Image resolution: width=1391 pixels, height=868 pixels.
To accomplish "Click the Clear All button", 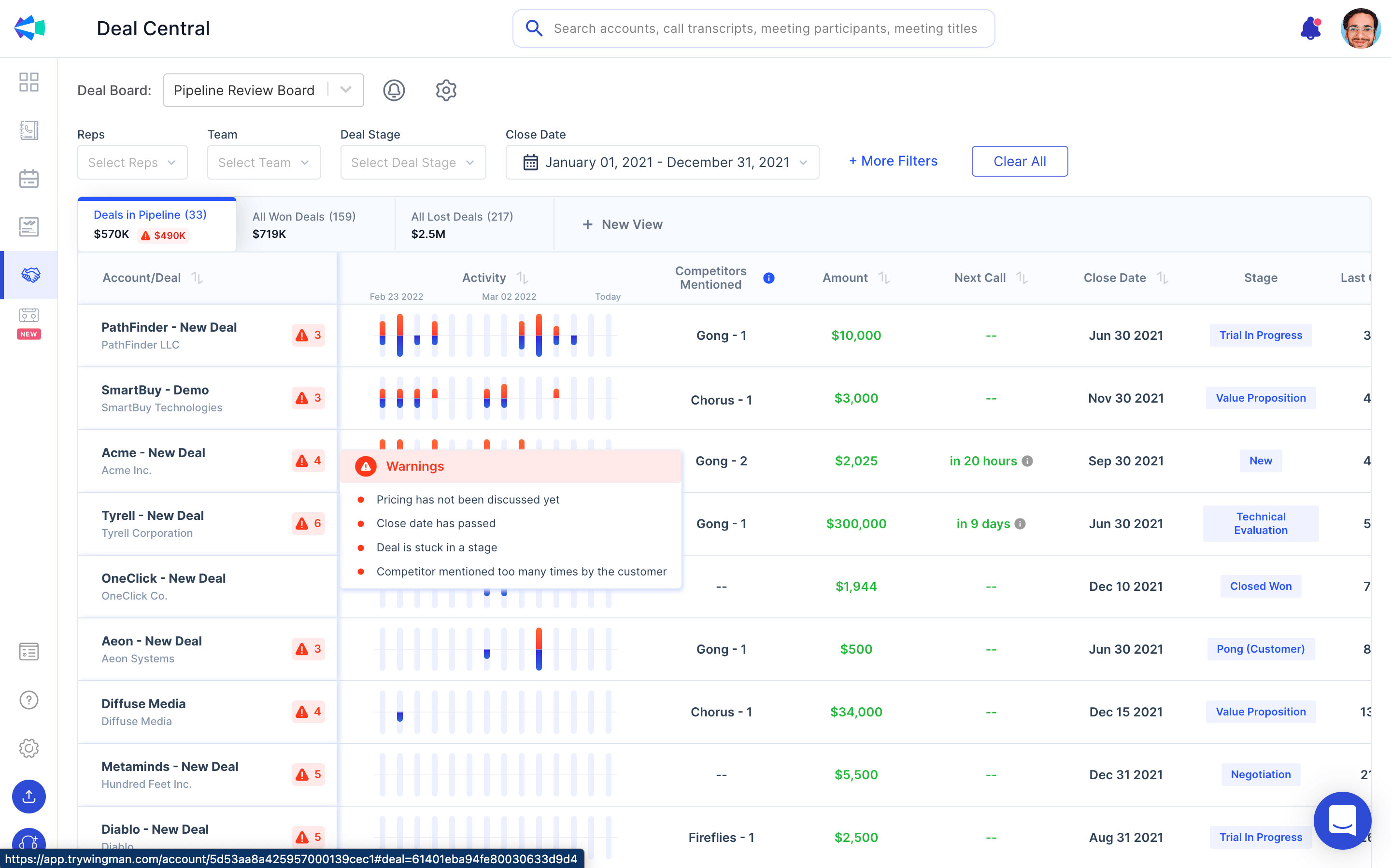I will pos(1020,161).
